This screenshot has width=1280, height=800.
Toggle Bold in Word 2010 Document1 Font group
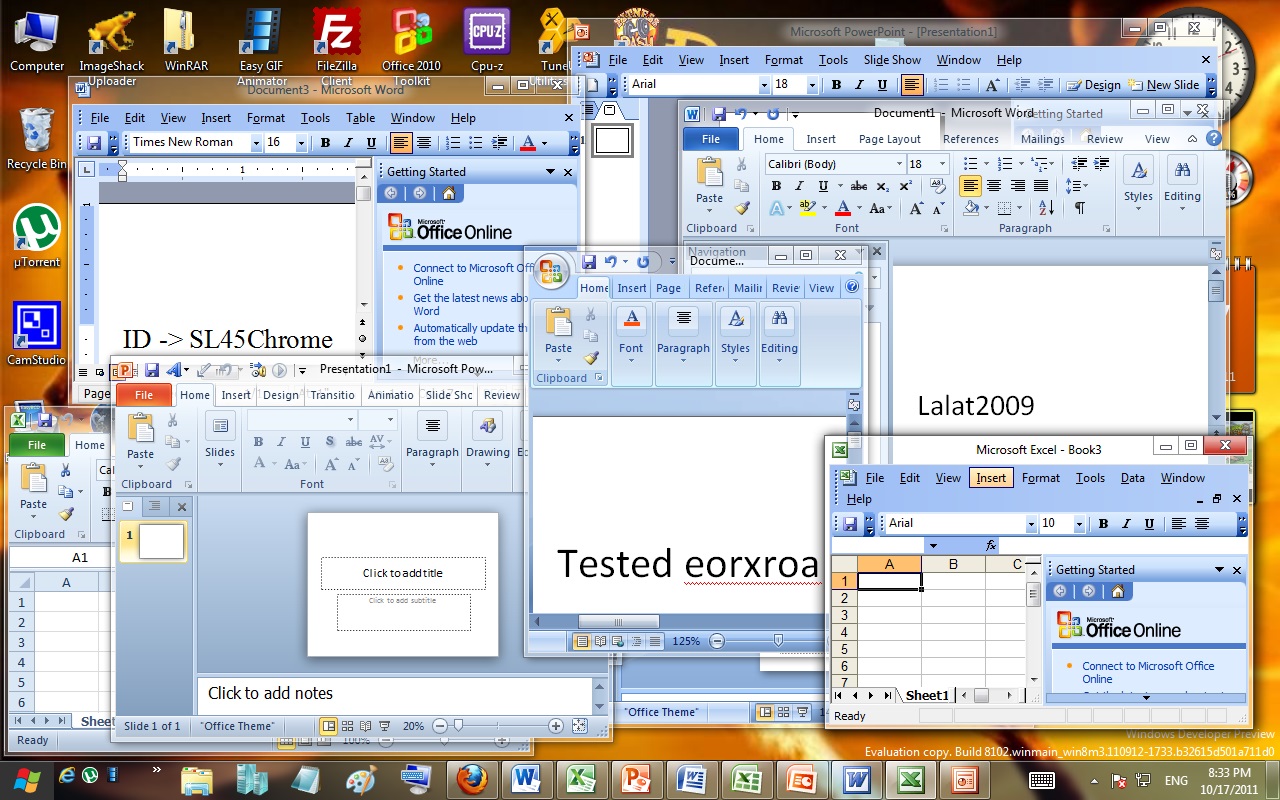(776, 186)
